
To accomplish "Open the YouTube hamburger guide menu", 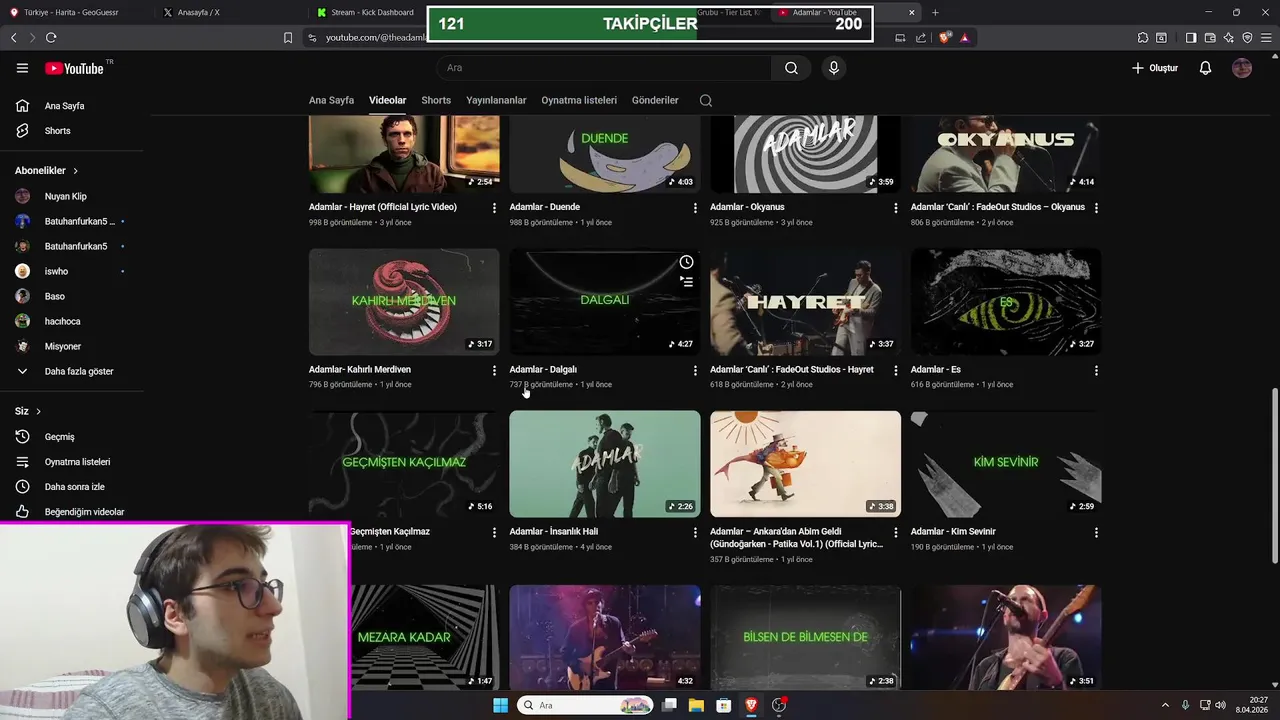I will click(22, 68).
